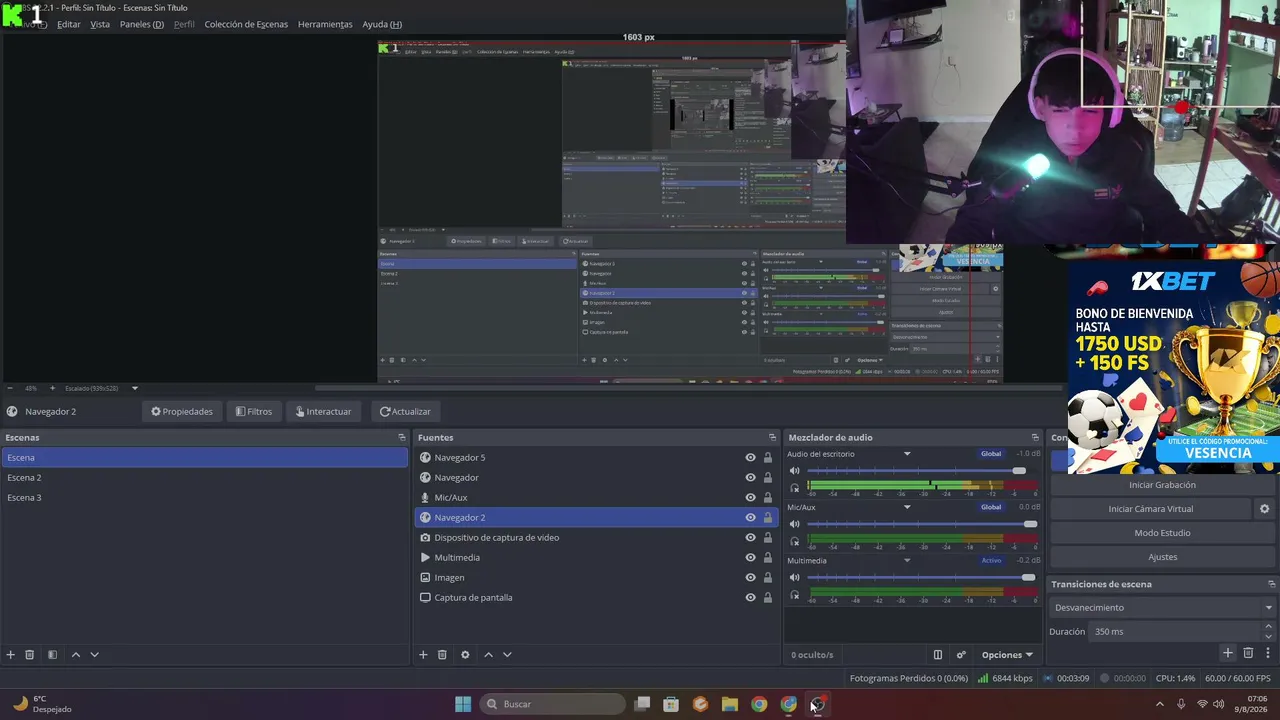Click Actualizar to refresh the browser source
The height and width of the screenshot is (720, 1280).
(x=405, y=412)
